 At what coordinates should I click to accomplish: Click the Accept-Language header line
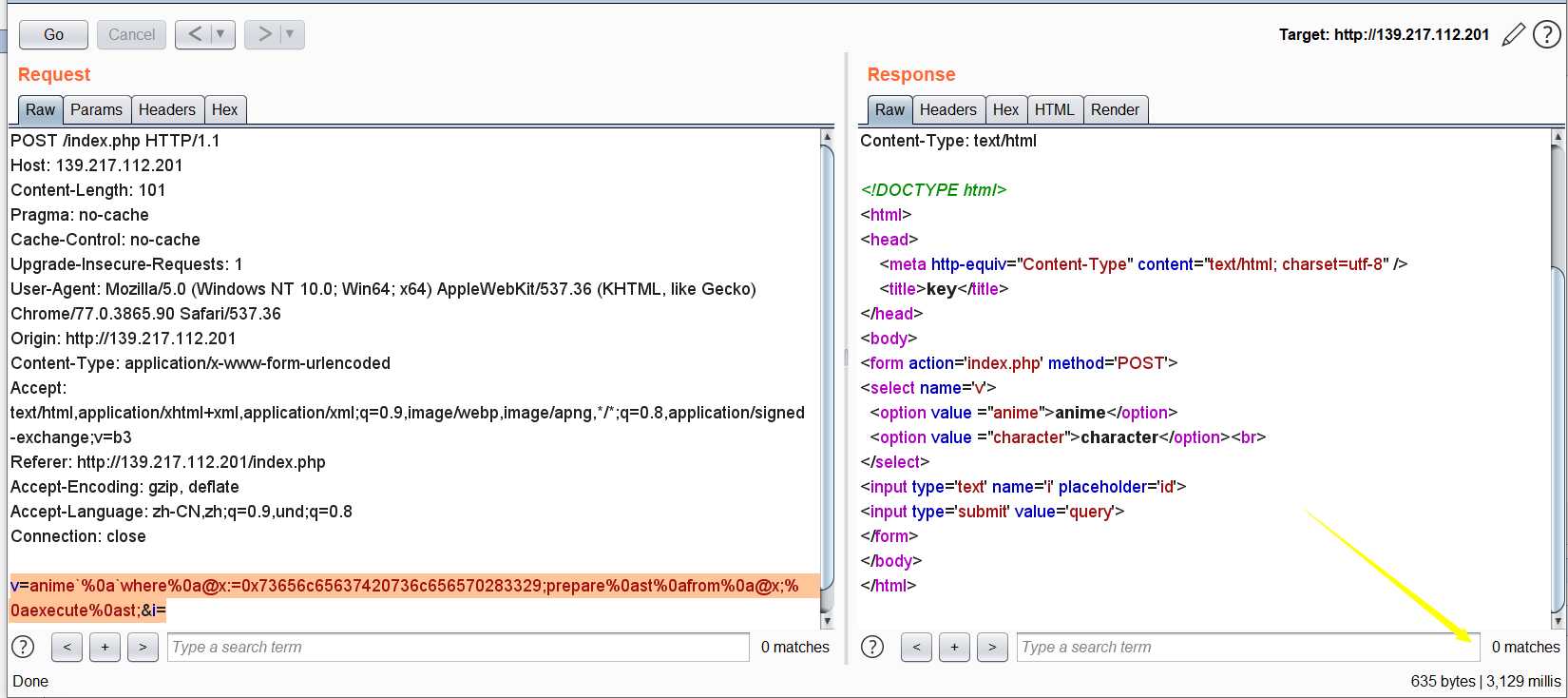(182, 512)
